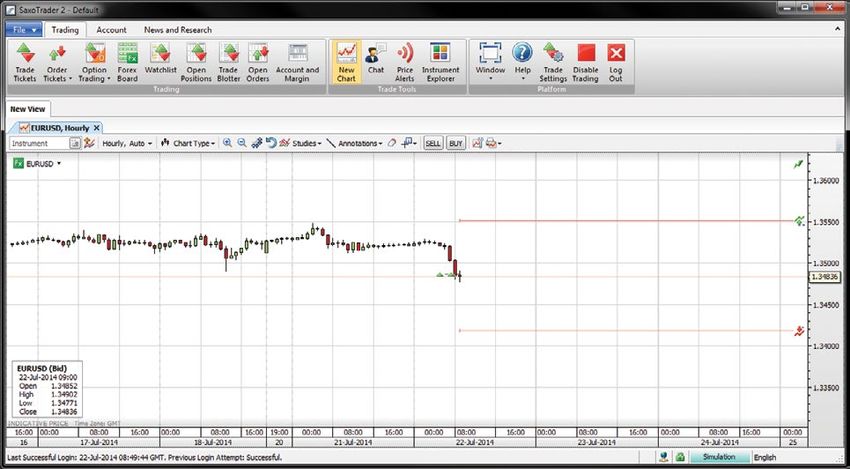Click the user connection icon in status bar
The image size is (850, 469).
pos(664,457)
